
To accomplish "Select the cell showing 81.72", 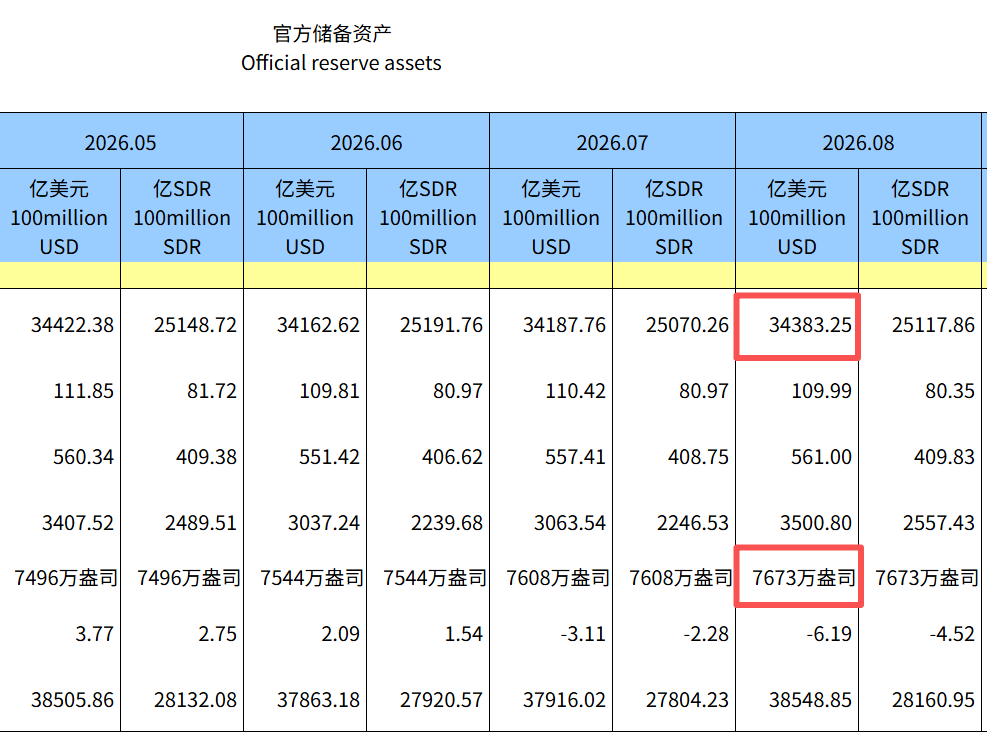I will 212,391.
